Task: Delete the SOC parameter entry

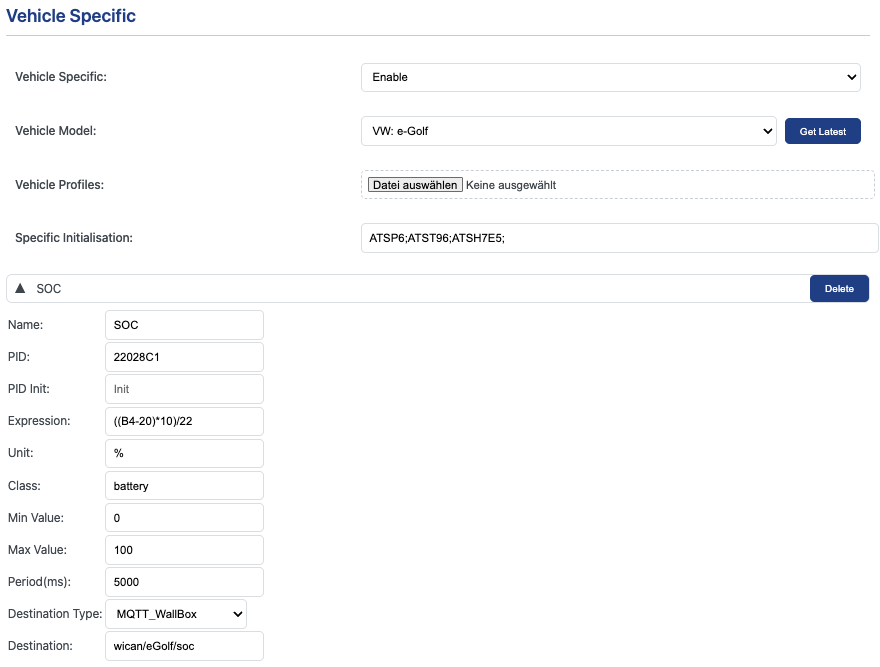Action: coord(838,289)
